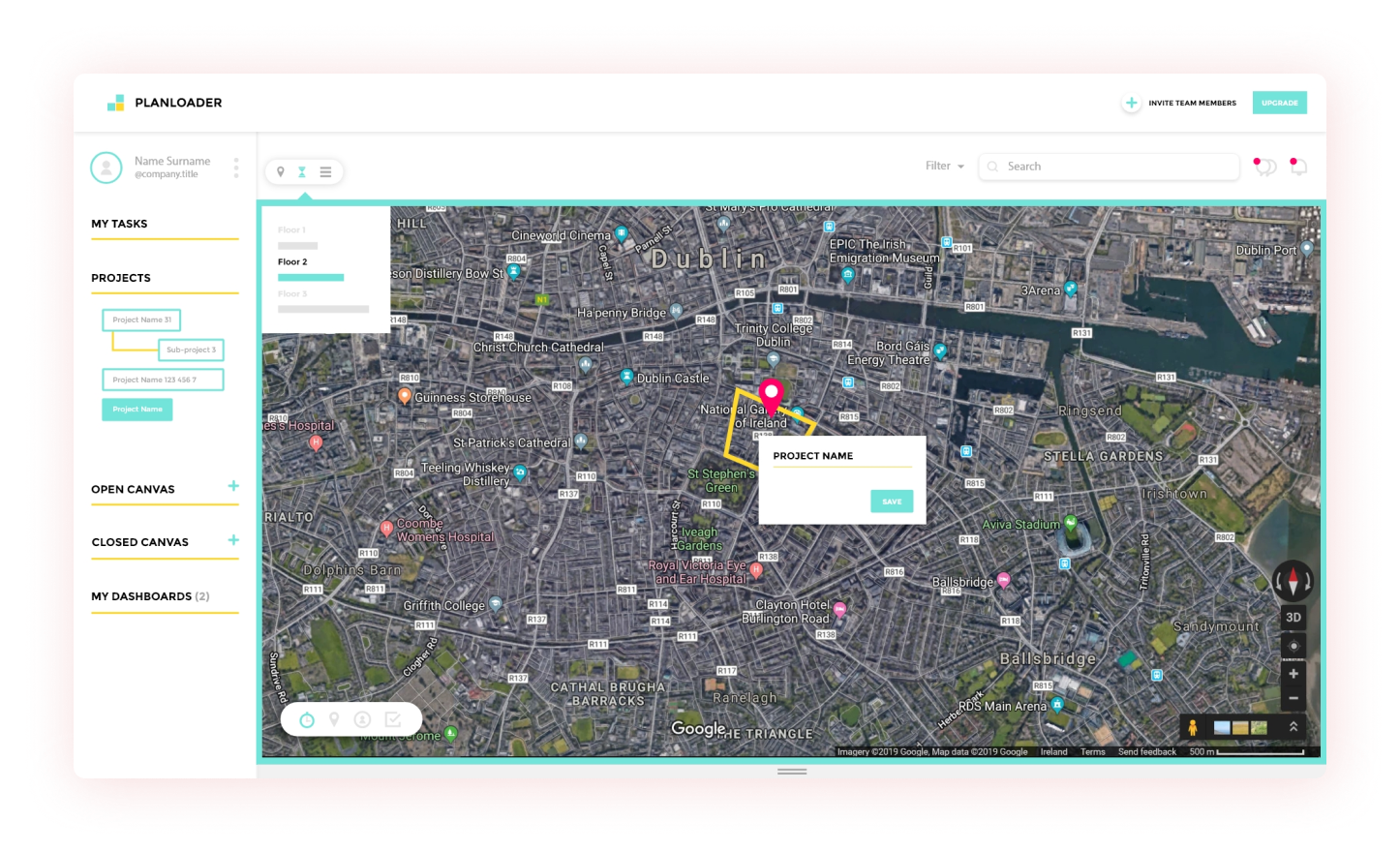Zoom out the map with minus button
Image resolution: width=1400 pixels, height=852 pixels.
pos(1293,698)
